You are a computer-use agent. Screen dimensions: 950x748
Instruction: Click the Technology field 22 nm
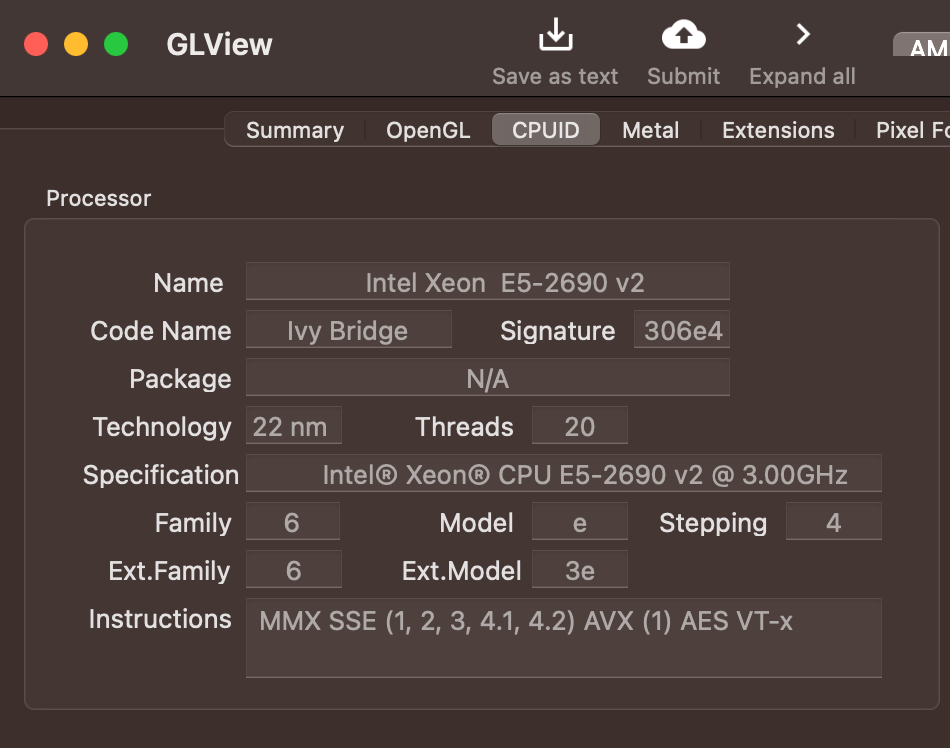[294, 426]
